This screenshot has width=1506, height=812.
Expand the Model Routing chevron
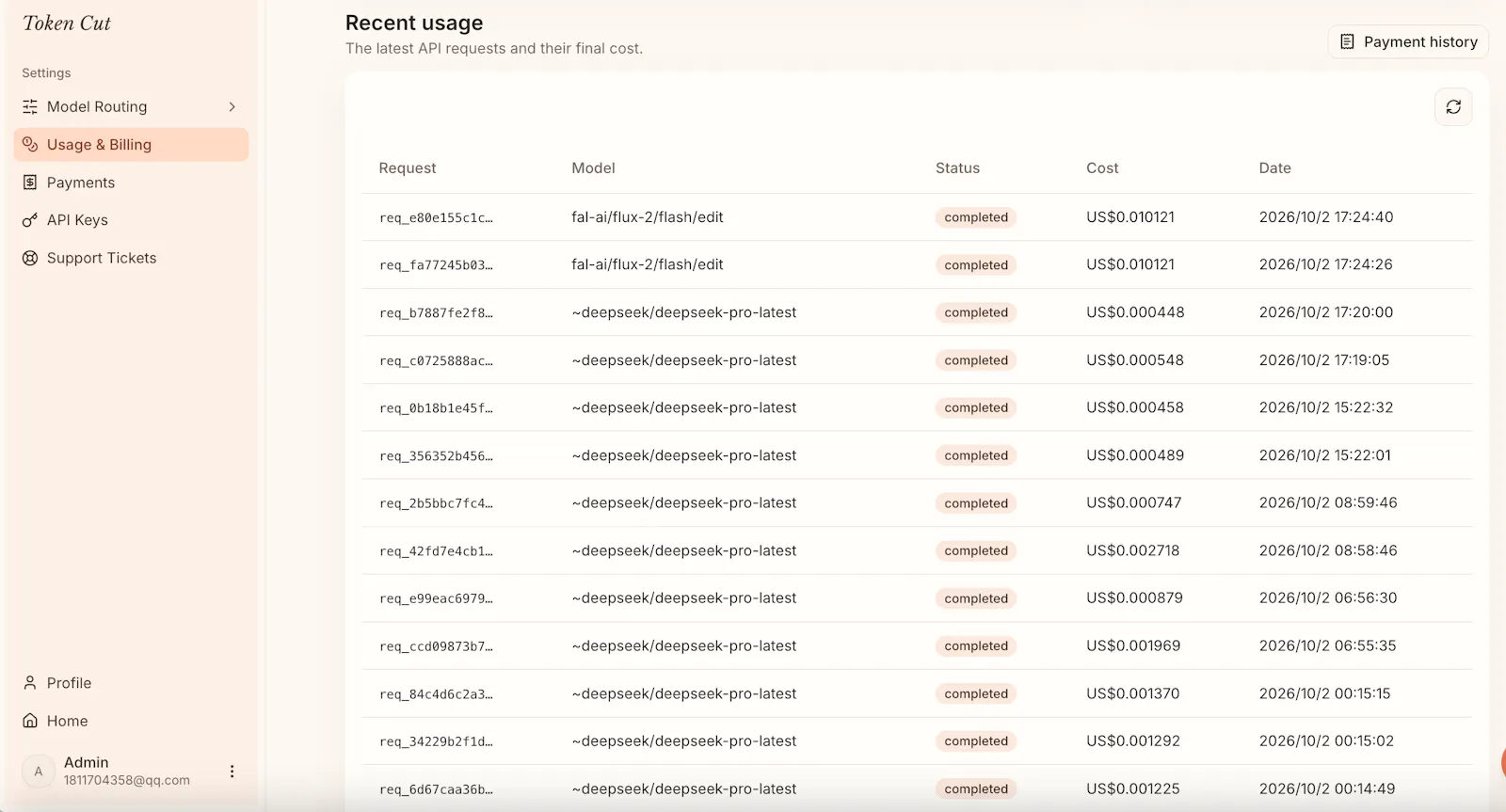click(x=232, y=107)
